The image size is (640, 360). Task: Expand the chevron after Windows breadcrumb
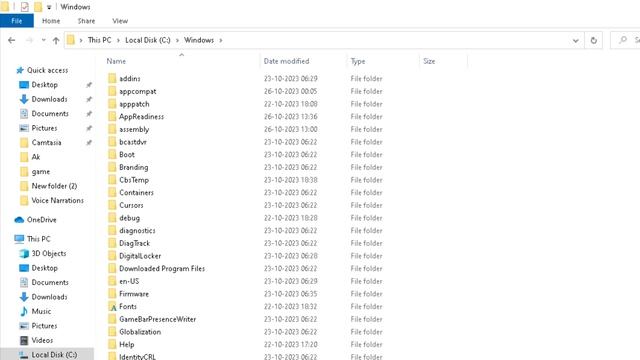221,40
